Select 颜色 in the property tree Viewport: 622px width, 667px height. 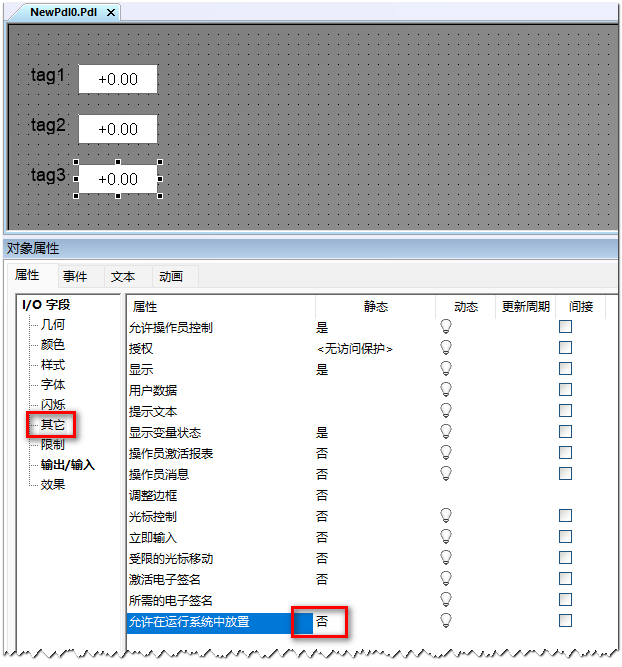pos(53,345)
